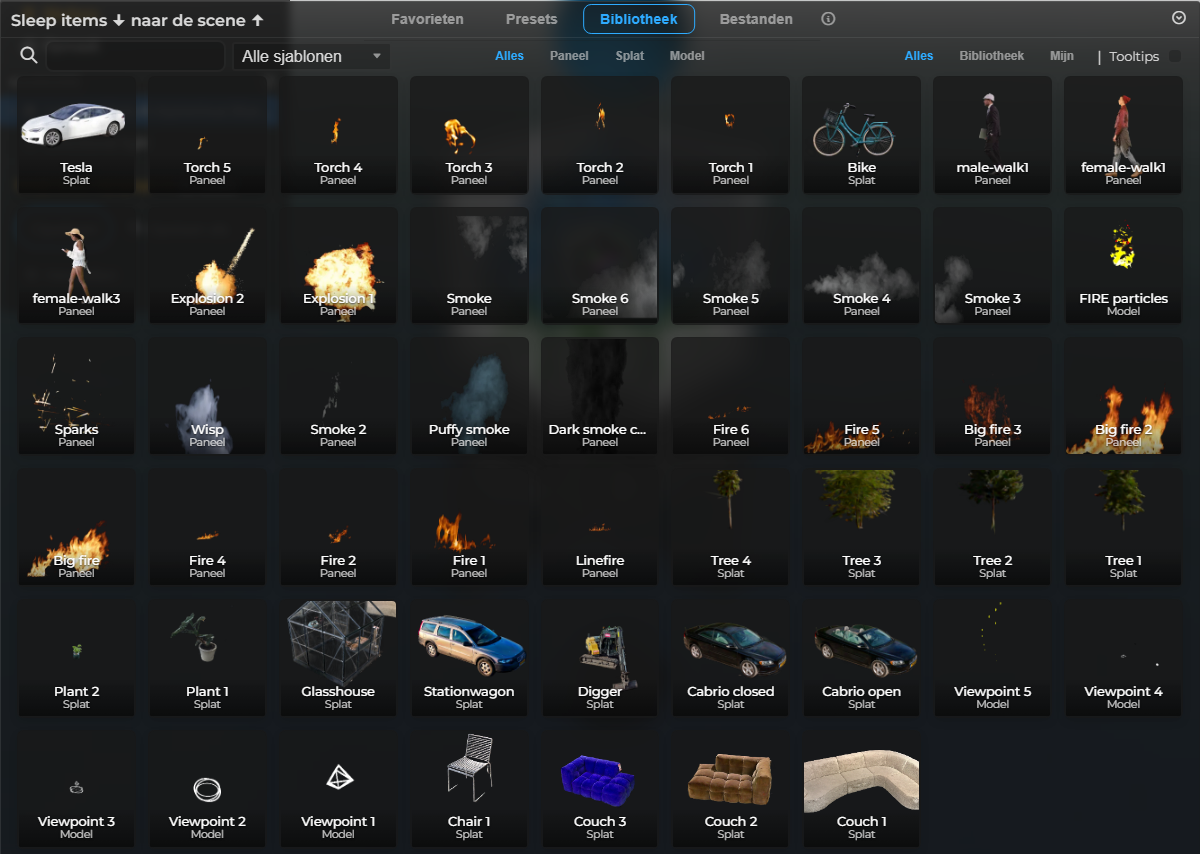Select the Stationwagon thumbnail
Image resolution: width=1200 pixels, height=854 pixels.
click(x=469, y=658)
